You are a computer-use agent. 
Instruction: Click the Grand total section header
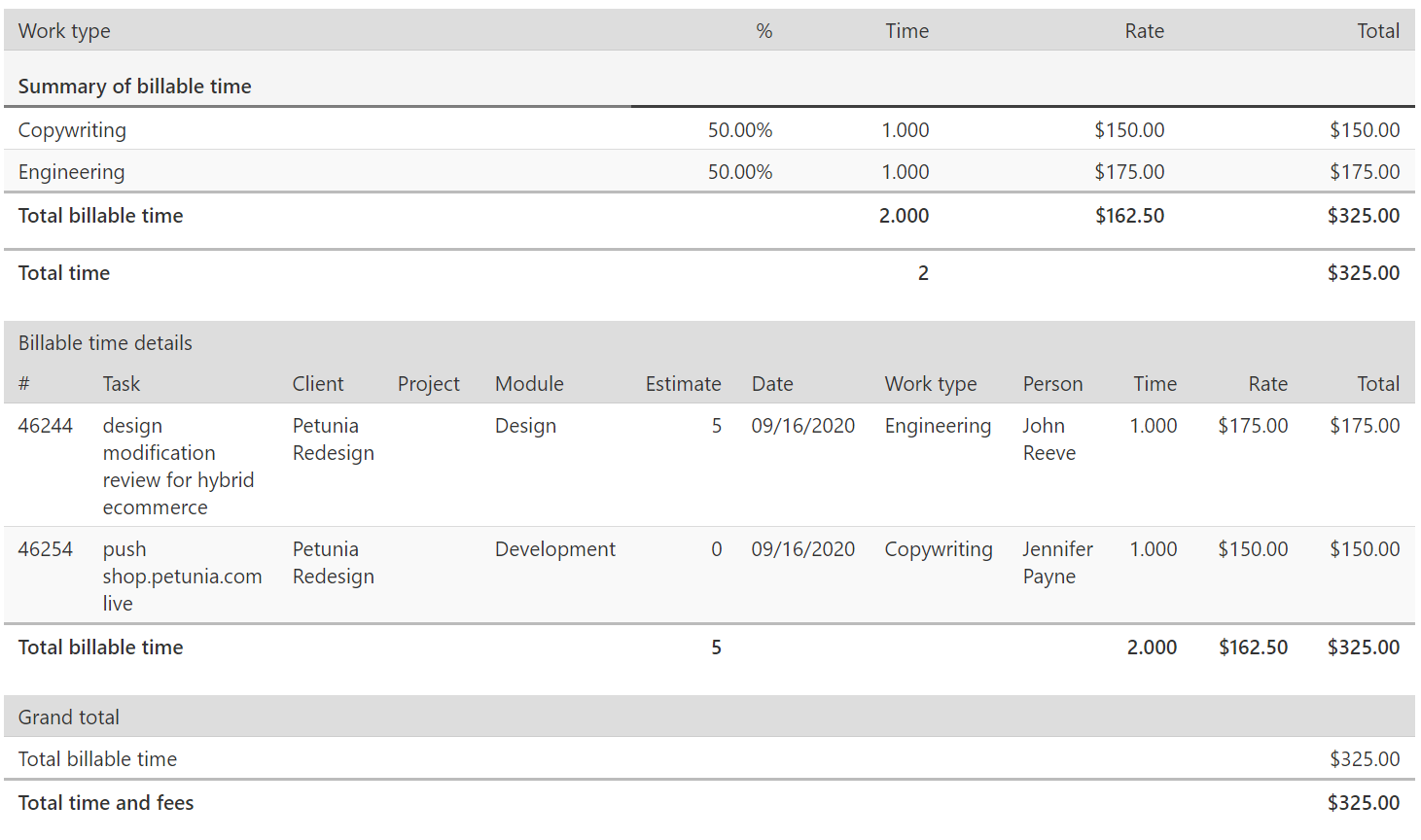69,717
